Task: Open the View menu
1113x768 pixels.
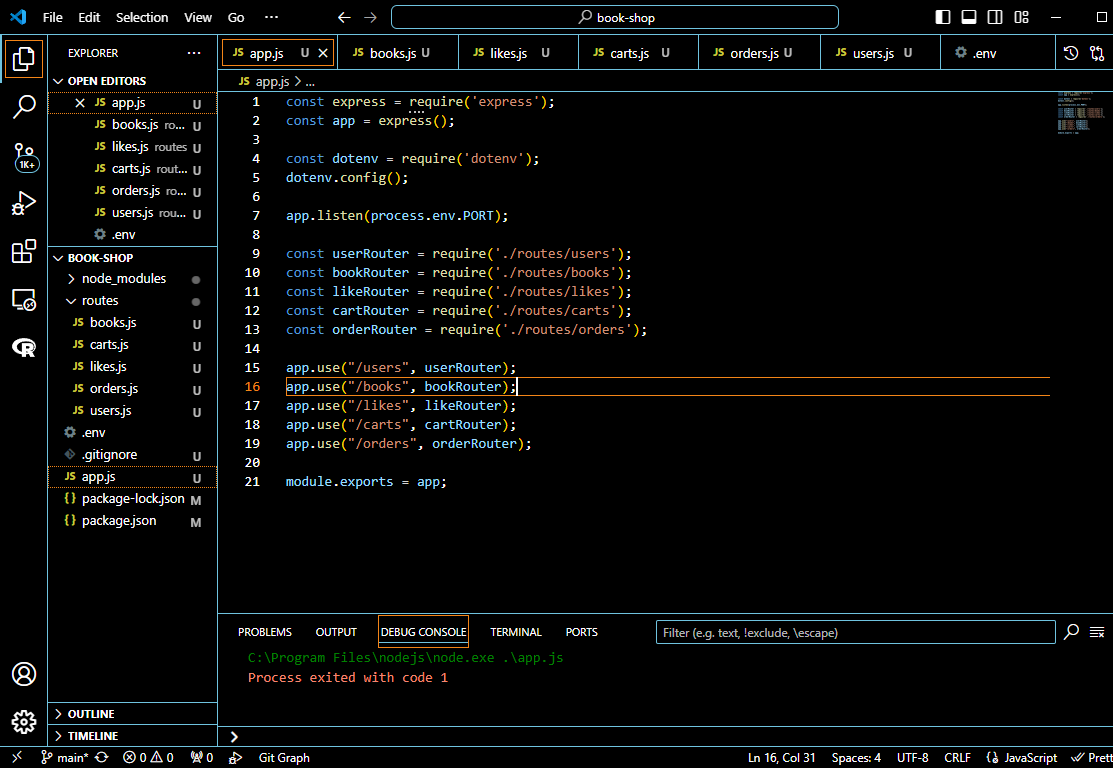Action: pyautogui.click(x=198, y=17)
